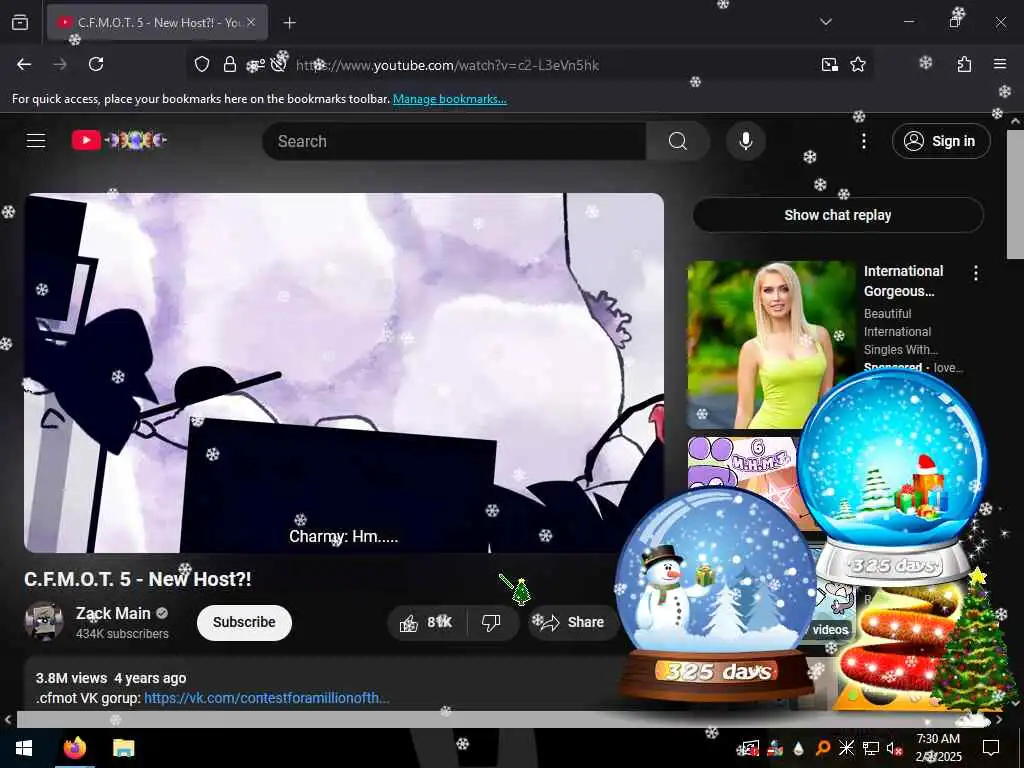1024x768 pixels.
Task: Like the video with thumbs up
Action: [427, 622]
